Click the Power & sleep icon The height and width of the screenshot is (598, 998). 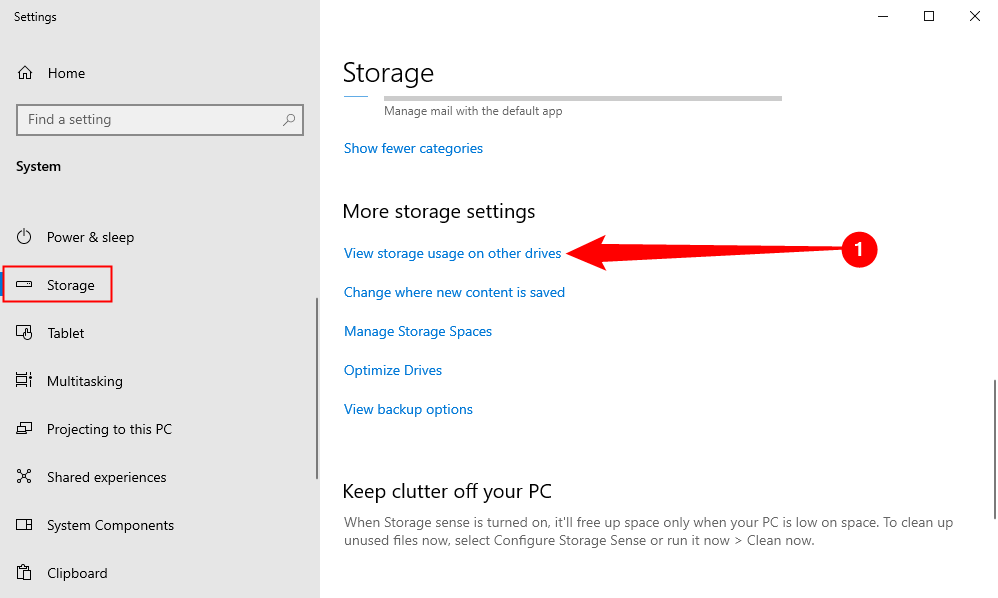tap(25, 237)
